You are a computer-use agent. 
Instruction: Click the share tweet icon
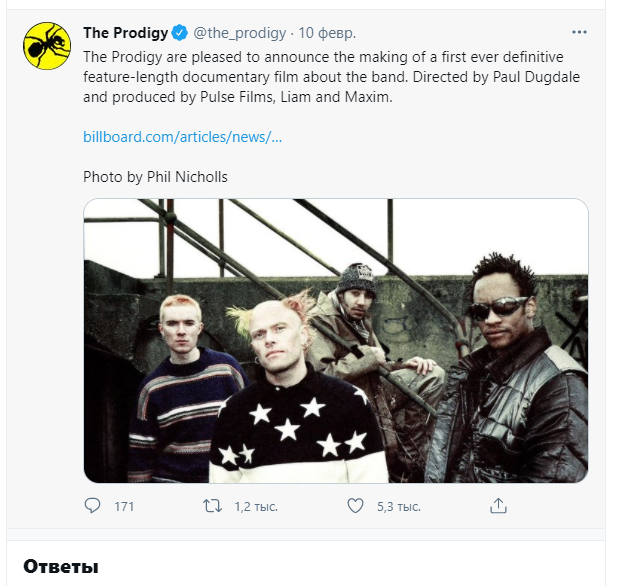pyautogui.click(x=498, y=506)
